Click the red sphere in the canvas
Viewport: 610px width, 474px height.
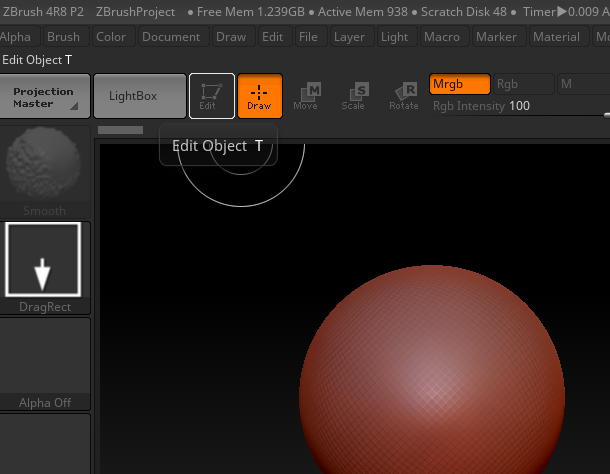point(432,370)
